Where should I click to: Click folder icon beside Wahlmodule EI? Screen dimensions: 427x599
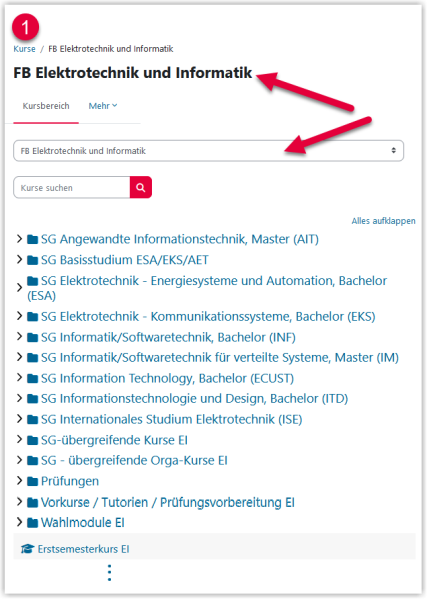(32, 523)
